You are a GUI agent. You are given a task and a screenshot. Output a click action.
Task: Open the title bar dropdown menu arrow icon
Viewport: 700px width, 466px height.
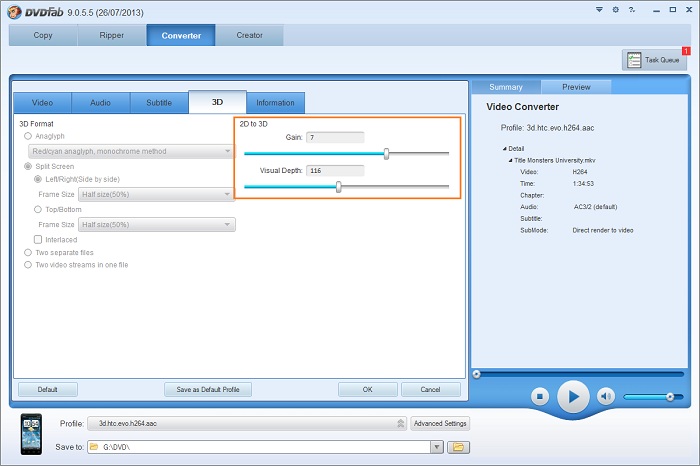pyautogui.click(x=599, y=9)
